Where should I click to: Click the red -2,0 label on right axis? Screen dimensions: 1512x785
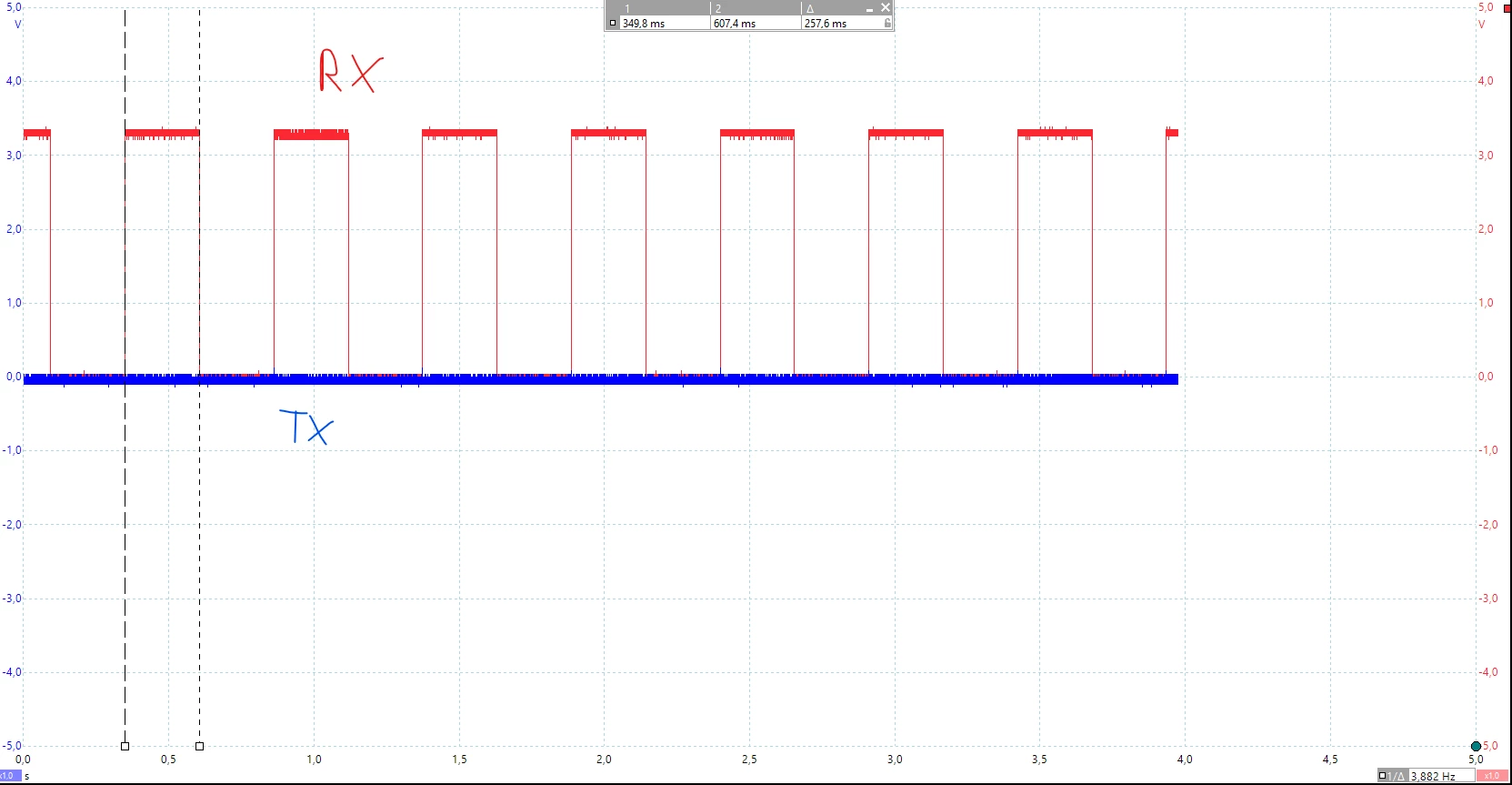click(x=1487, y=525)
